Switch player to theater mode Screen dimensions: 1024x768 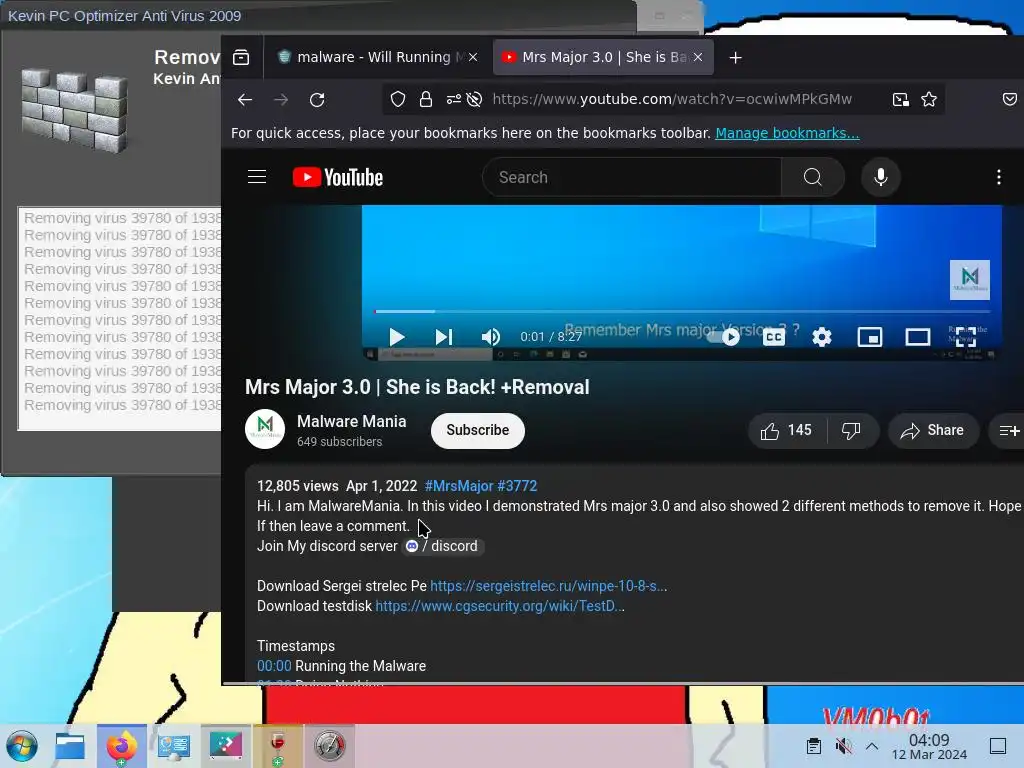(x=918, y=337)
